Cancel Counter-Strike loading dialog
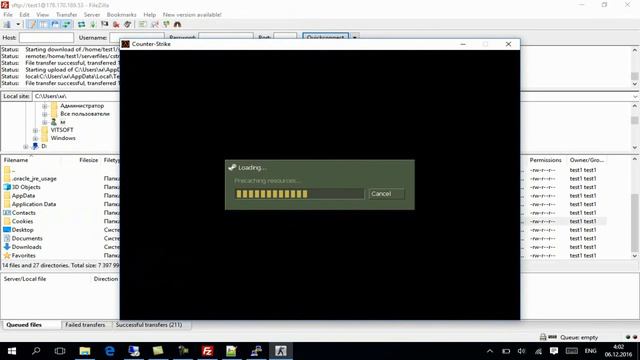The width and height of the screenshot is (640, 360). coord(386,194)
